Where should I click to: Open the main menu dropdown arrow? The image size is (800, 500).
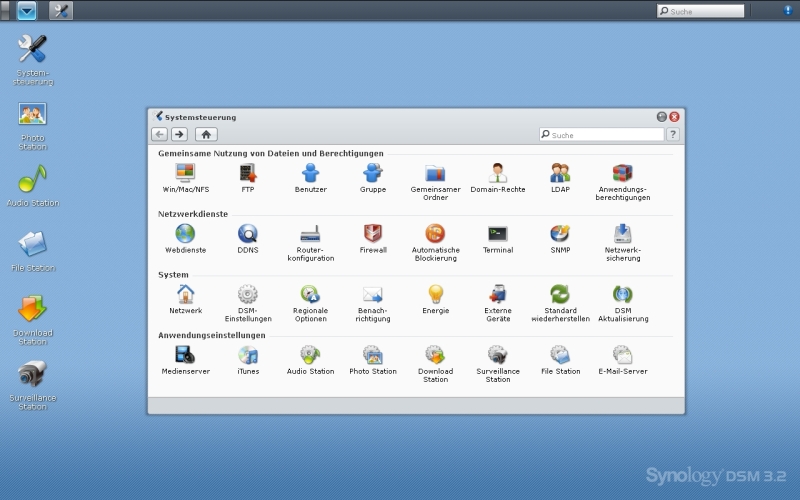pos(27,11)
